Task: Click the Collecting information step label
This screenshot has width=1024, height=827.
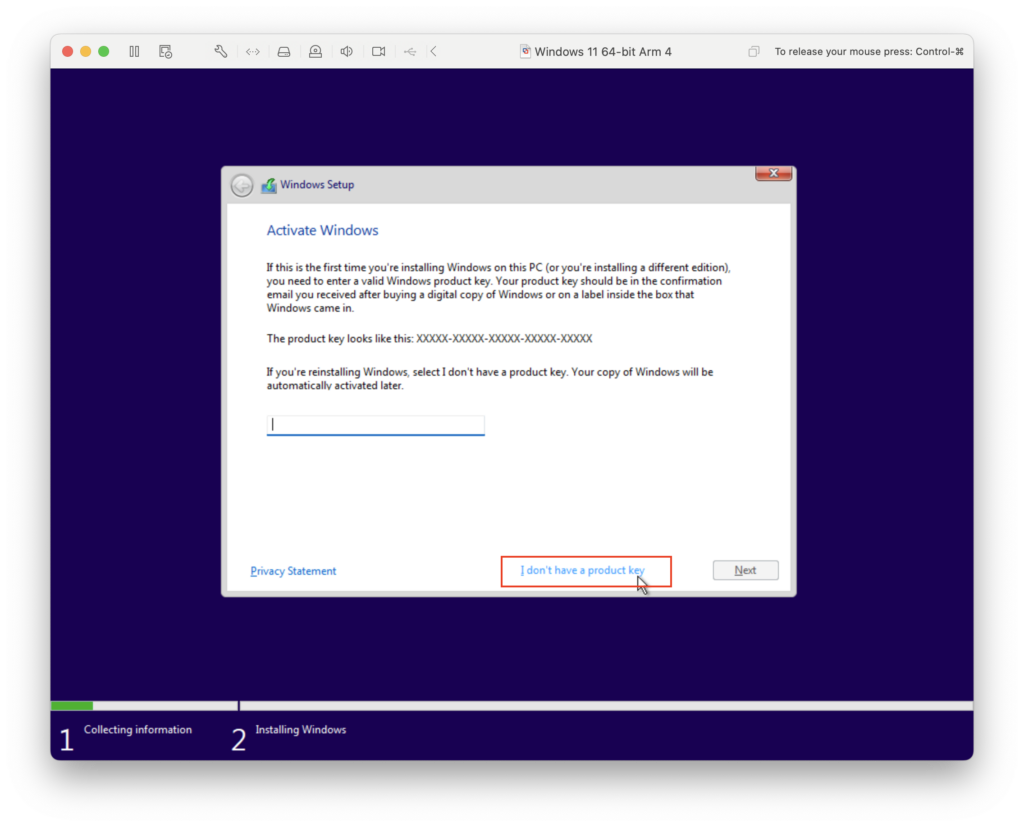Action: pos(138,730)
